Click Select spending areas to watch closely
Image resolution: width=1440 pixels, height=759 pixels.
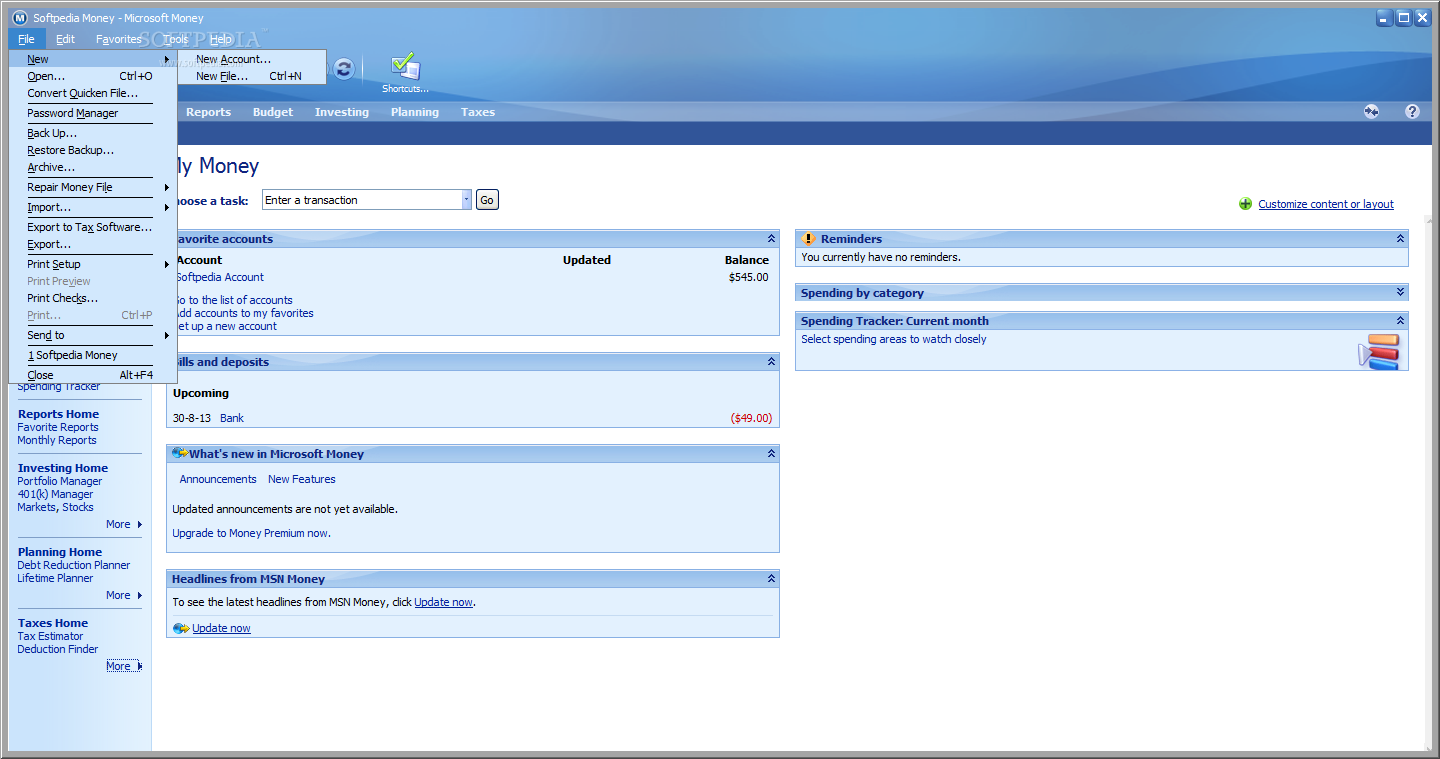click(894, 339)
